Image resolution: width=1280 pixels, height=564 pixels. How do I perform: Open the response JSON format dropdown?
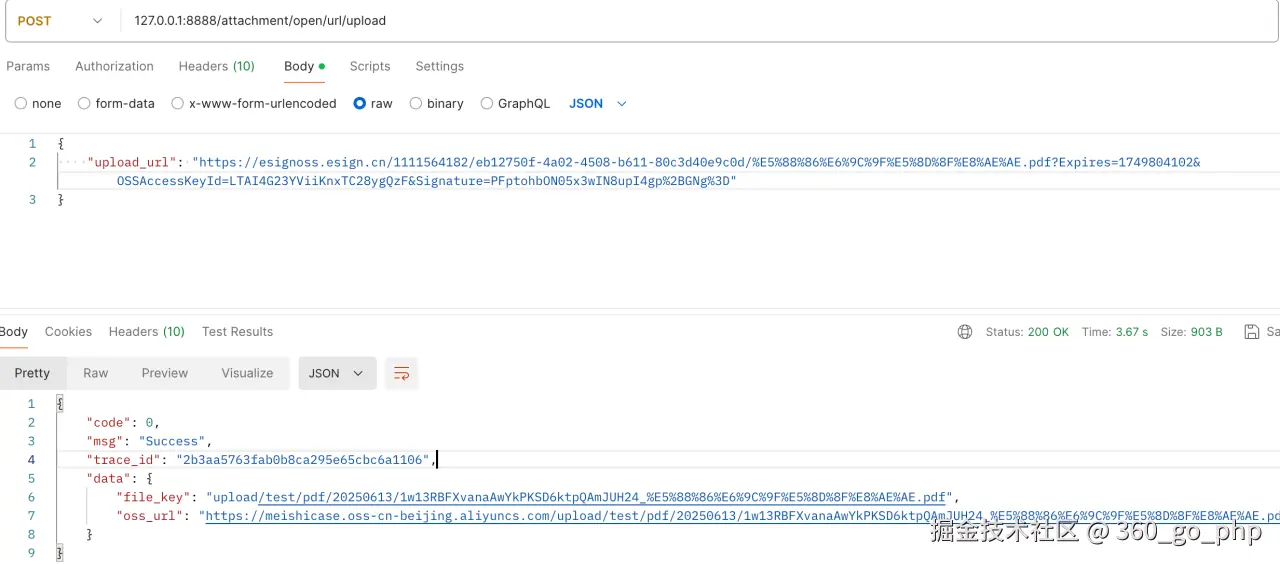337,373
